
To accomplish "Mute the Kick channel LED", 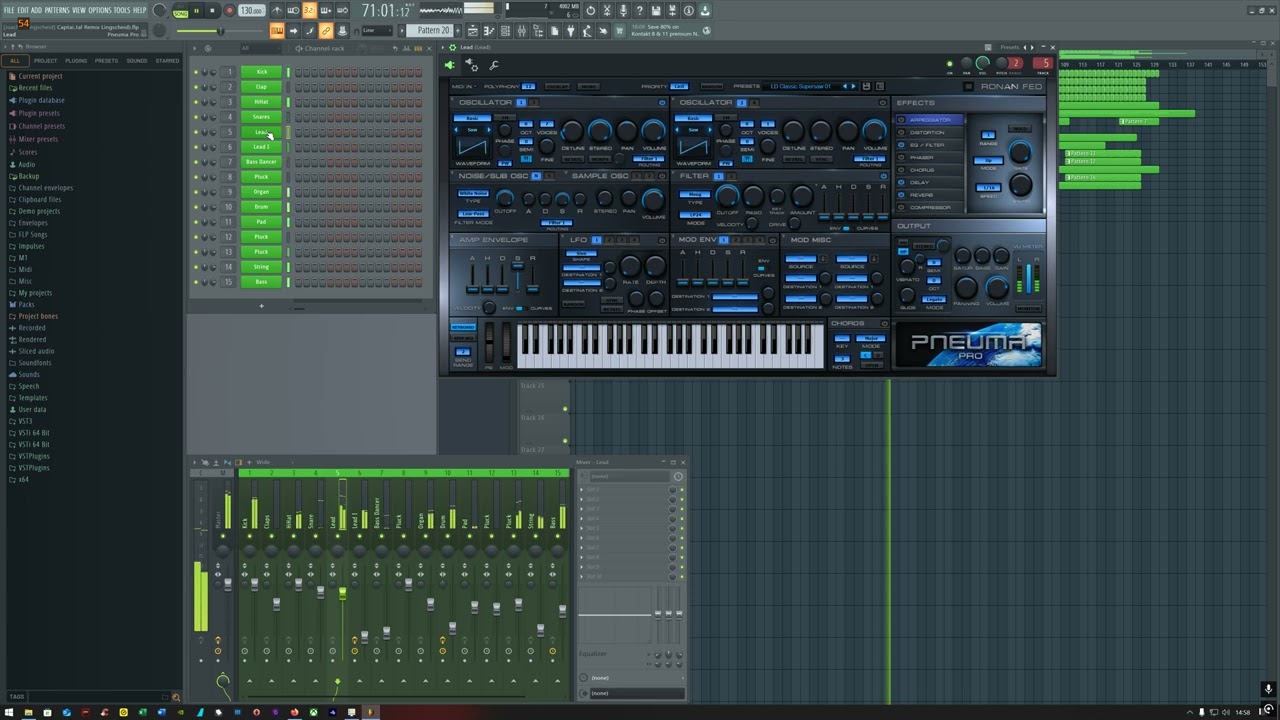I will tap(196, 72).
